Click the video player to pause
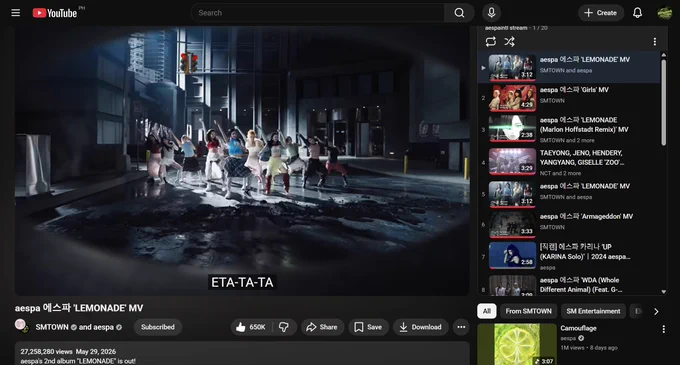The height and width of the screenshot is (365, 680). [242, 161]
